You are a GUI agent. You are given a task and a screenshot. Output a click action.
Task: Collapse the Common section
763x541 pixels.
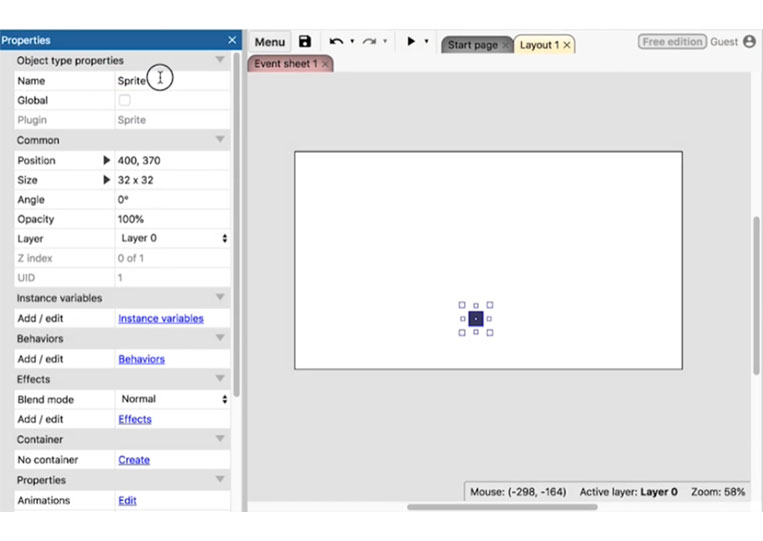(x=220, y=140)
